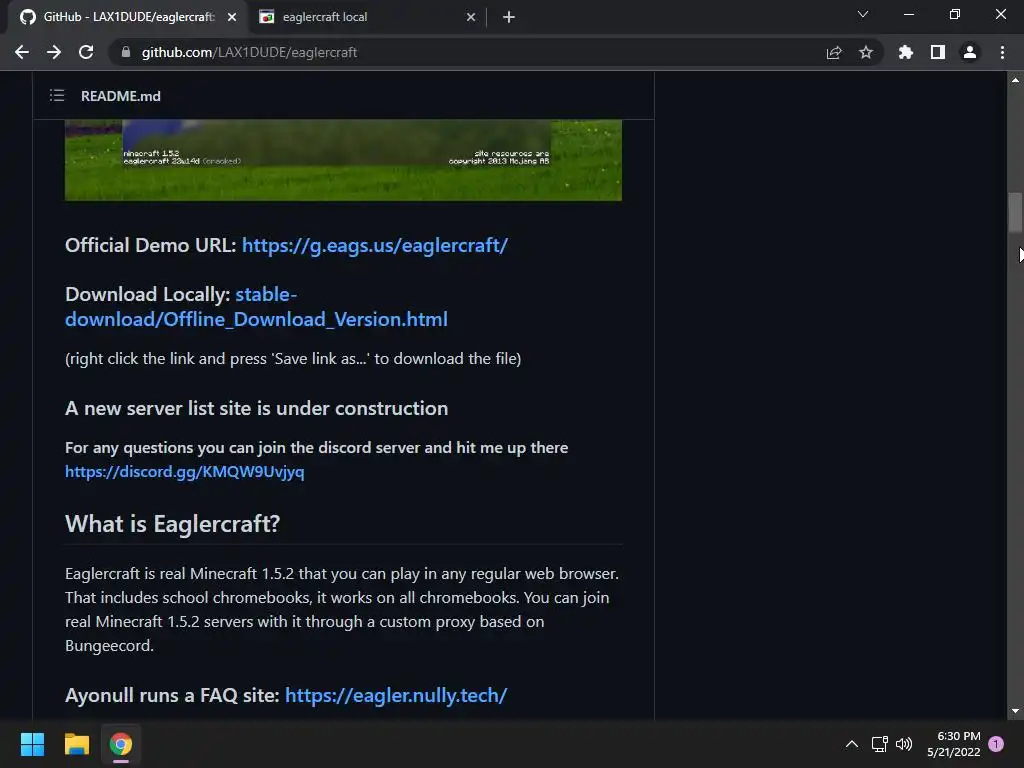
Task: Toggle the Chrome side panel
Action: click(938, 52)
